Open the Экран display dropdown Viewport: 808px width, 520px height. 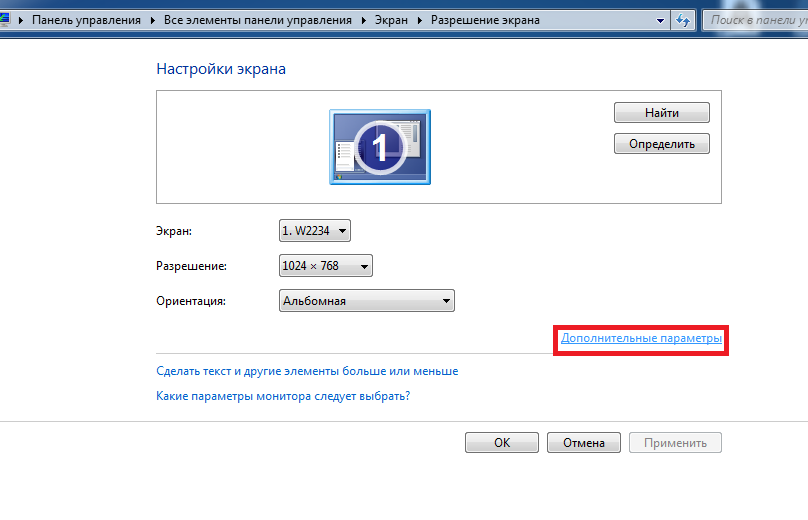point(315,230)
